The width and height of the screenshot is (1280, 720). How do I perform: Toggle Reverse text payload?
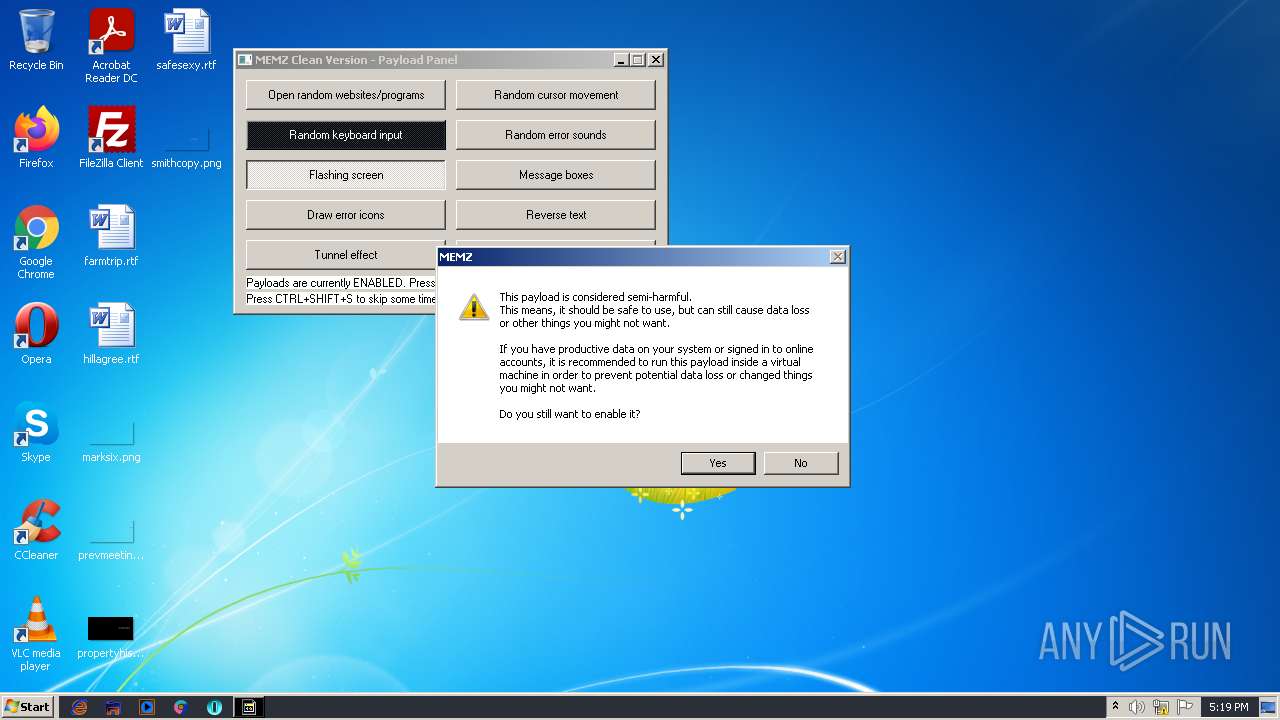click(x=556, y=215)
